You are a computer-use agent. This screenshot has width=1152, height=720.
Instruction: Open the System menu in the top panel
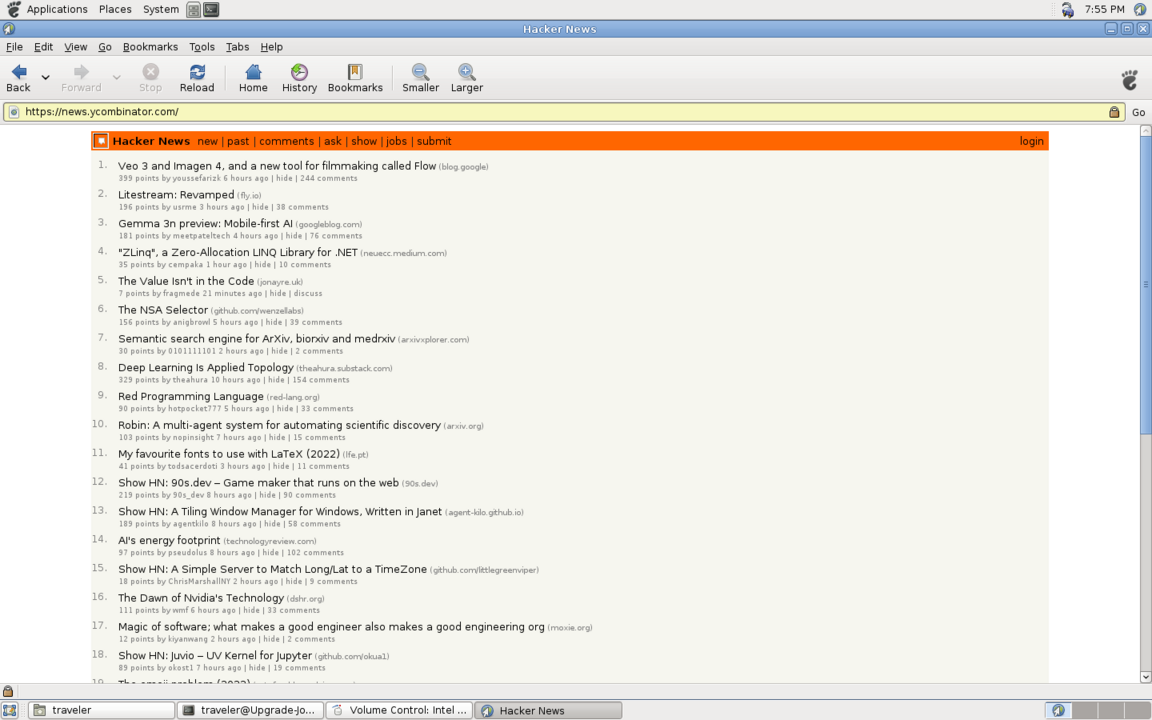pos(160,10)
